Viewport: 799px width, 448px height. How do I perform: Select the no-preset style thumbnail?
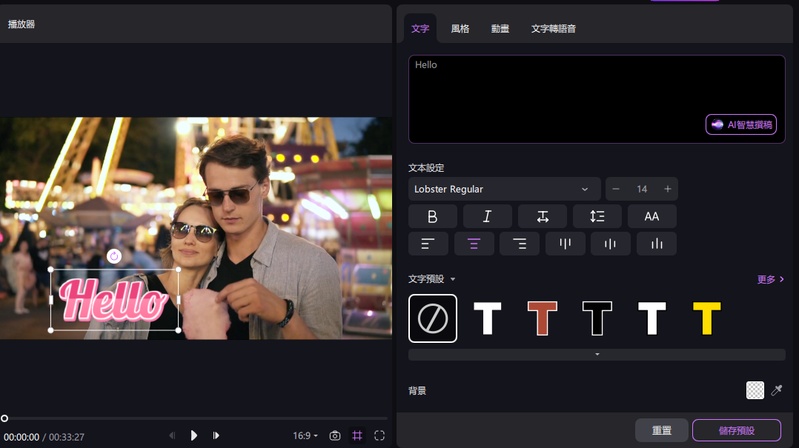pos(433,319)
